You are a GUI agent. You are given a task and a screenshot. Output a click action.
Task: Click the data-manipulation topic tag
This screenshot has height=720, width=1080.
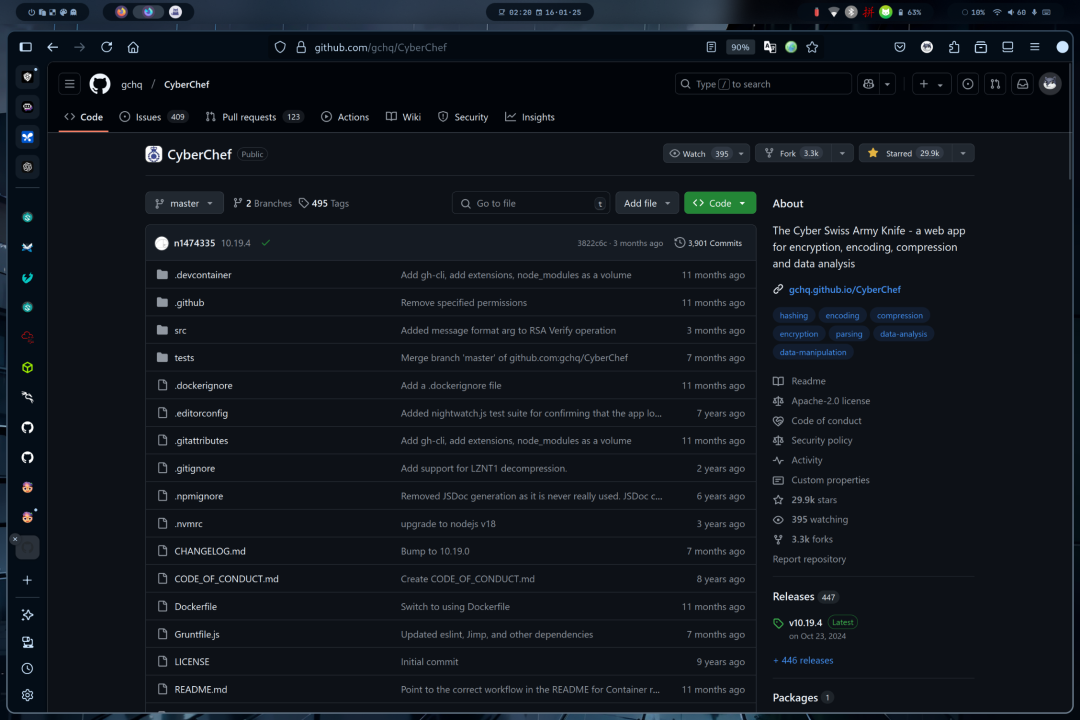click(813, 352)
